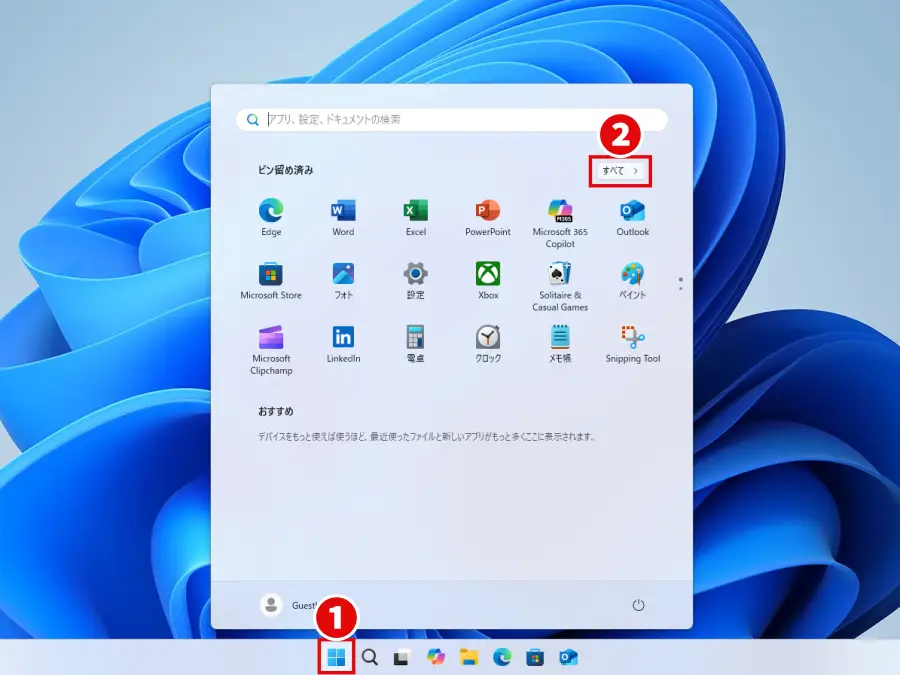900x675 pixels.
Task: Click the Windows Start button on taskbar
Action: (336, 657)
